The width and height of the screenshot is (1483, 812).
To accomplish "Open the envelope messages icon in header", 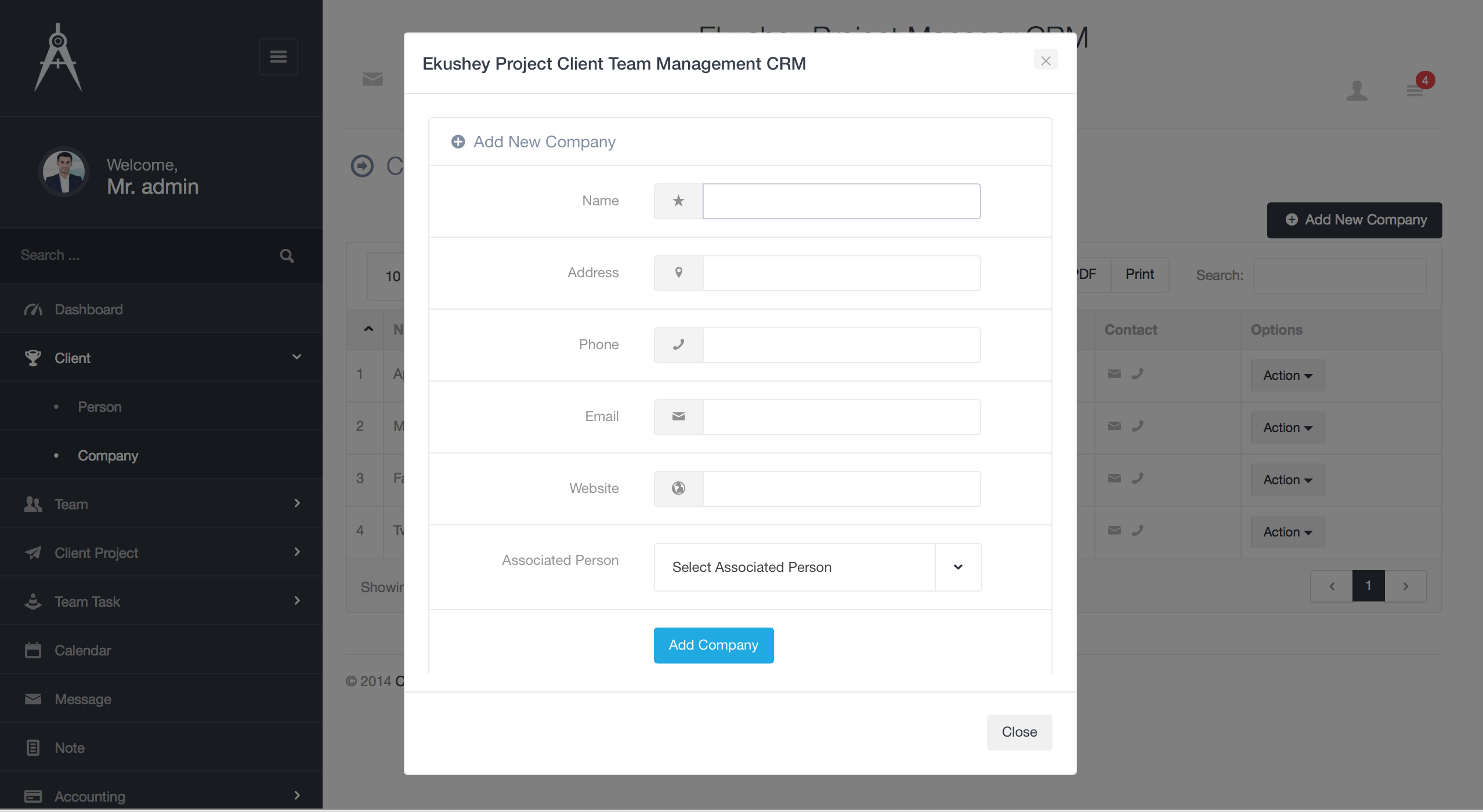I will [372, 79].
